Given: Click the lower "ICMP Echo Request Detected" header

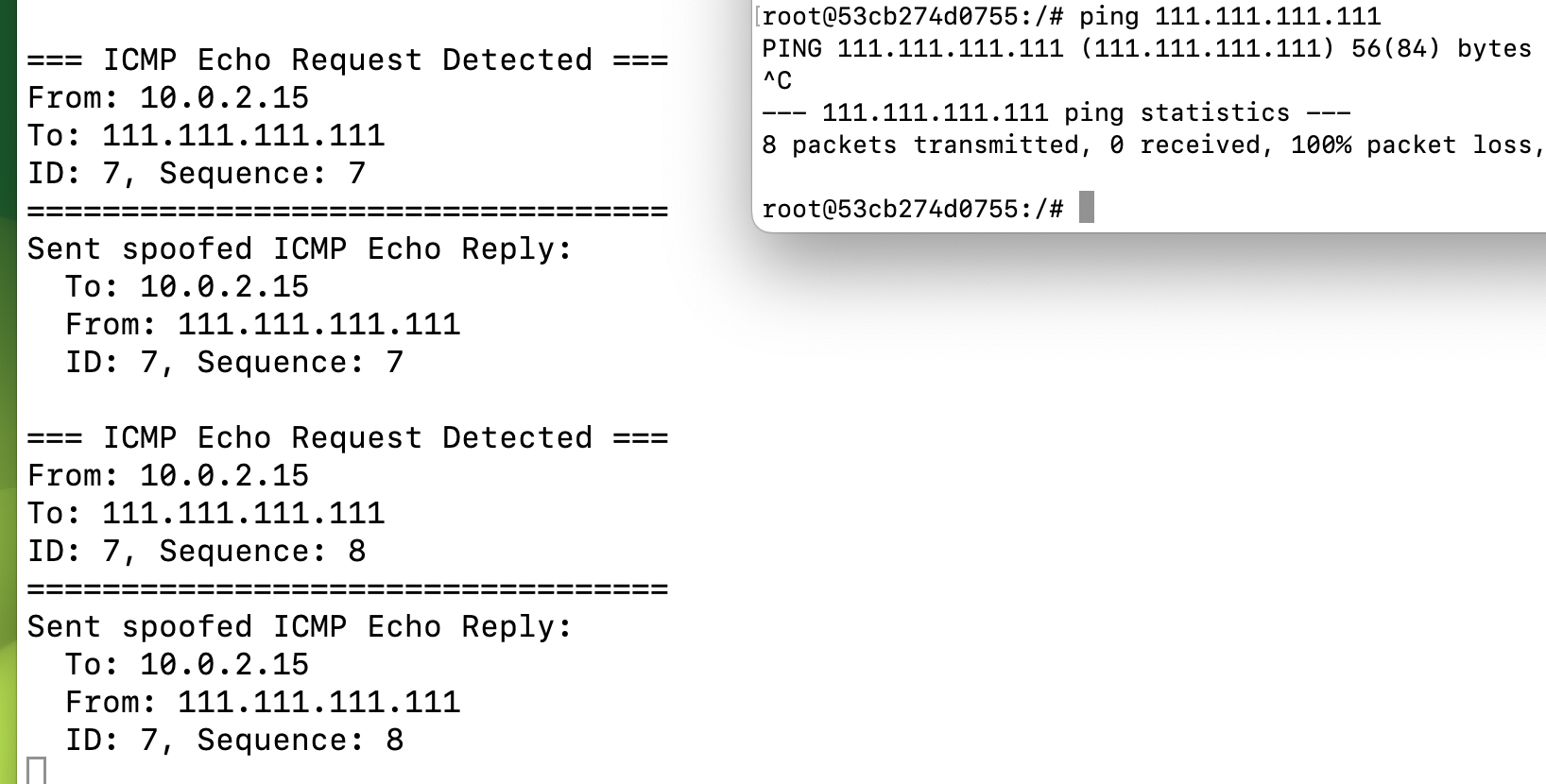Looking at the screenshot, I should click(347, 437).
